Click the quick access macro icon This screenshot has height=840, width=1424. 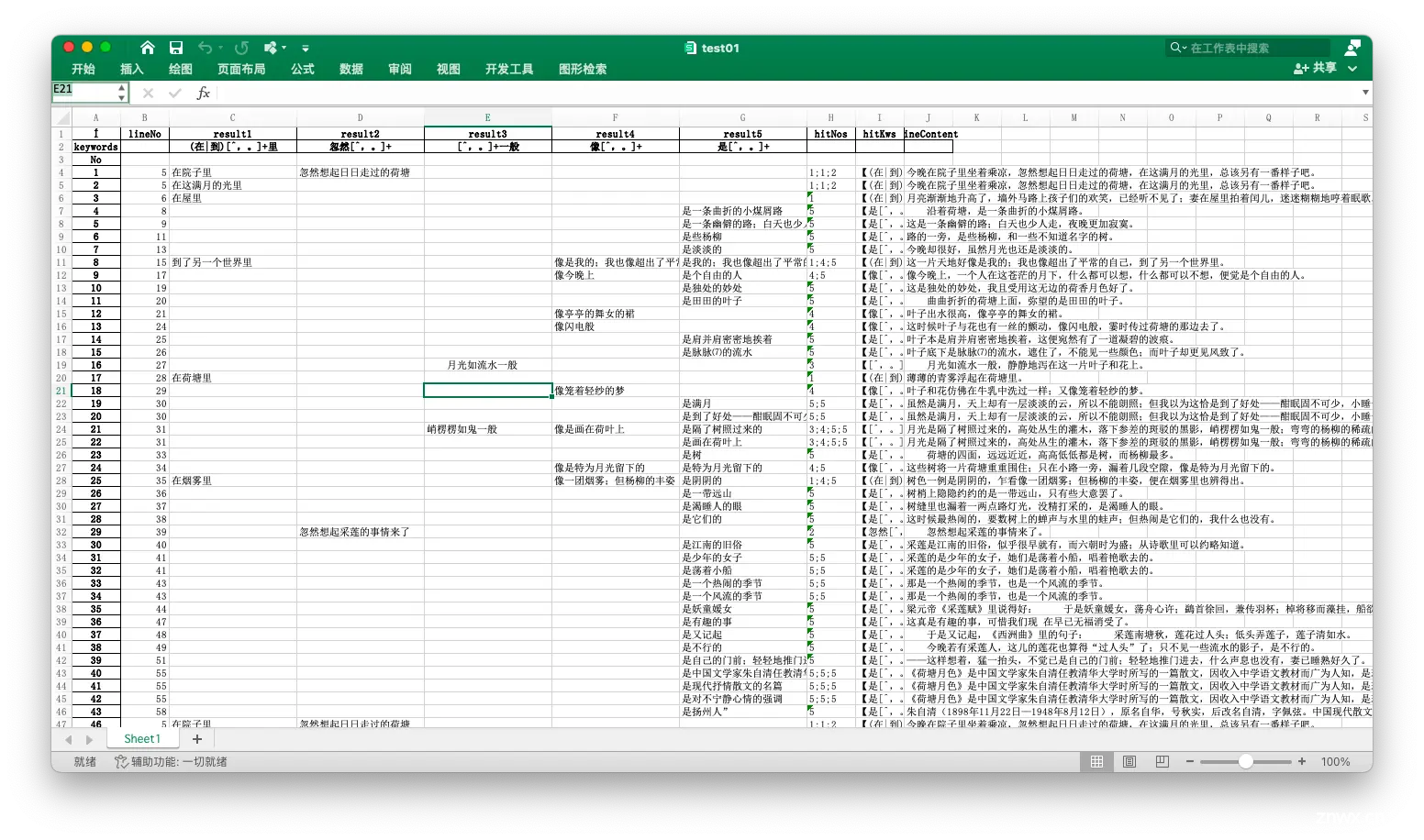click(x=270, y=48)
